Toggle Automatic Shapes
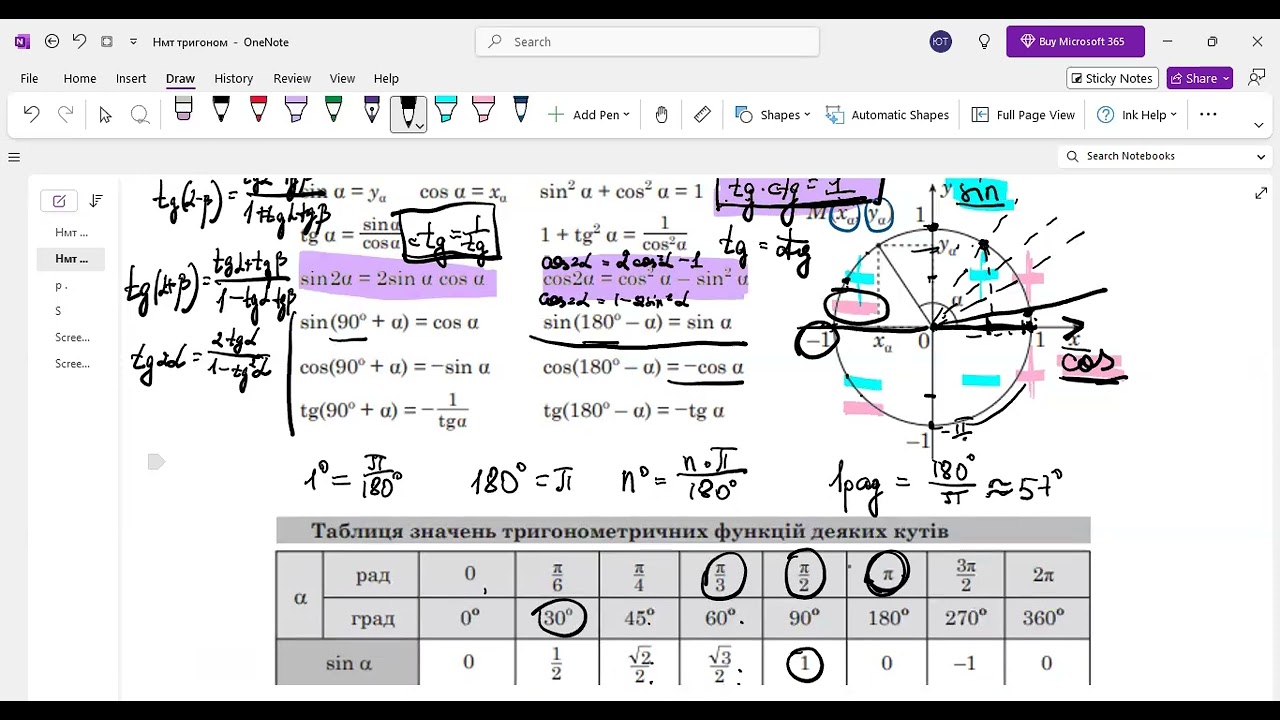The height and width of the screenshot is (720, 1280). tap(887, 115)
